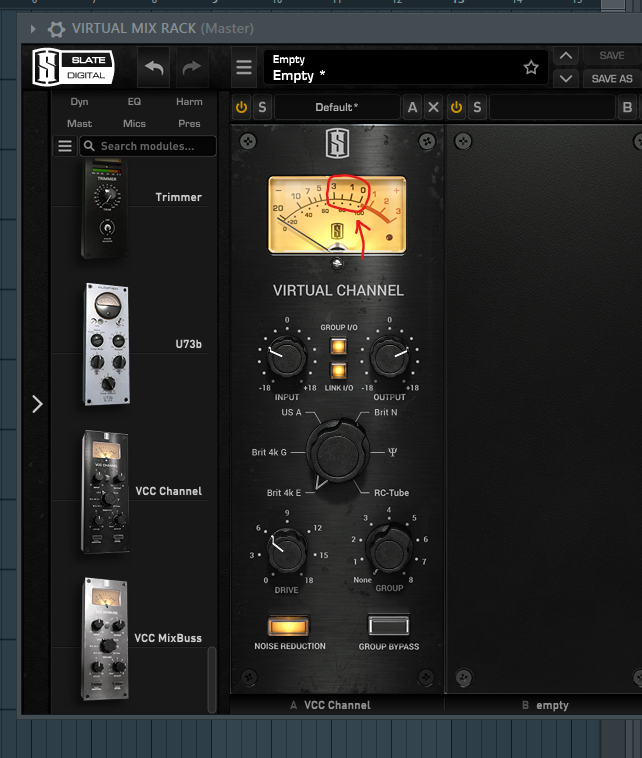Collapse module browser with chevron arrow
This screenshot has height=758, width=642.
[x=37, y=404]
